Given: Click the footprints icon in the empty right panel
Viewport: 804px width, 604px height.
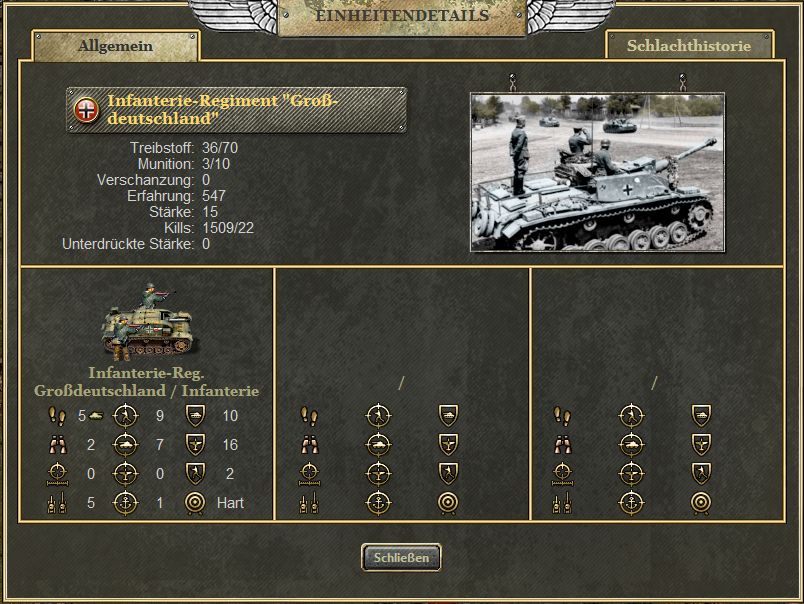Looking at the screenshot, I should [x=562, y=416].
